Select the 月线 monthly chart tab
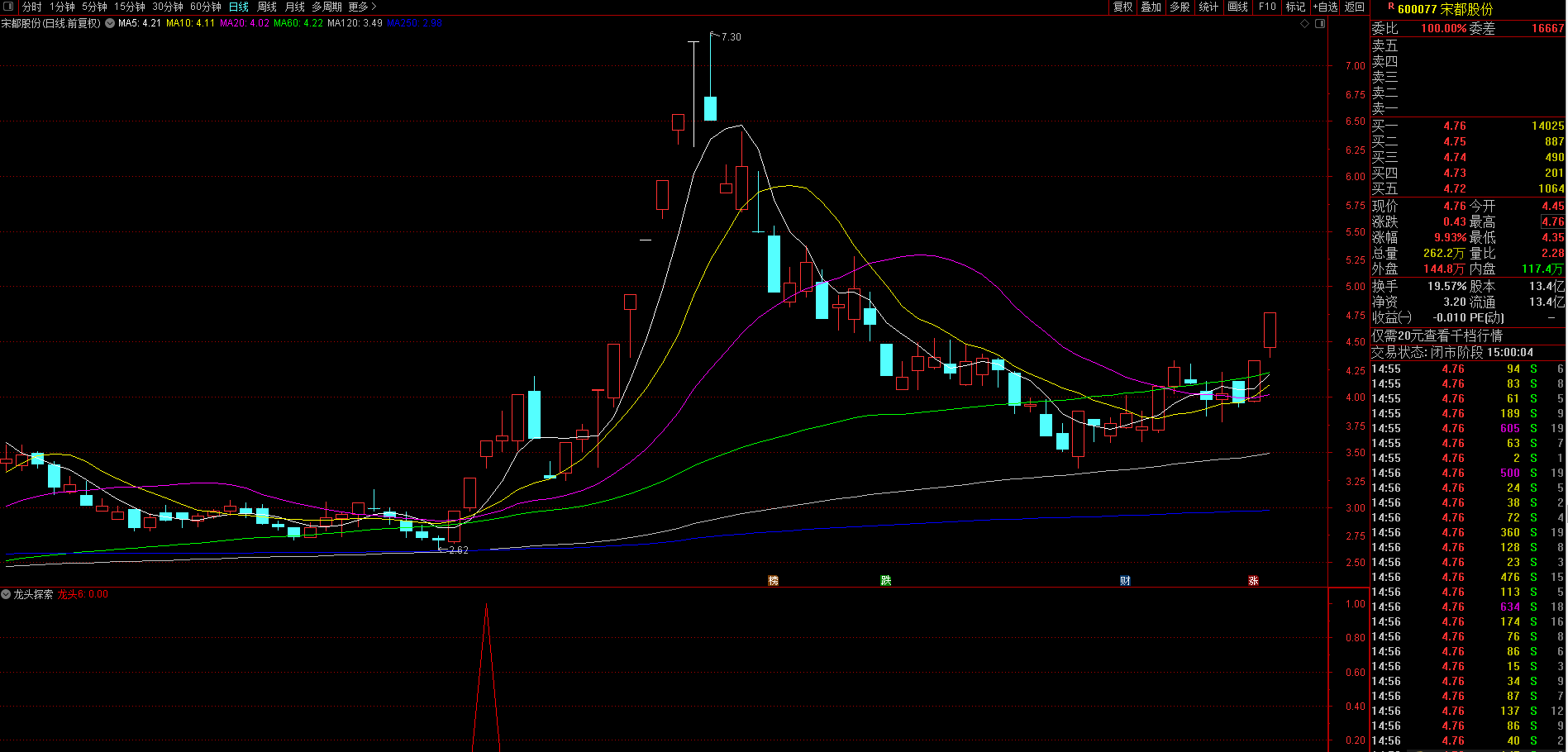 (x=295, y=7)
